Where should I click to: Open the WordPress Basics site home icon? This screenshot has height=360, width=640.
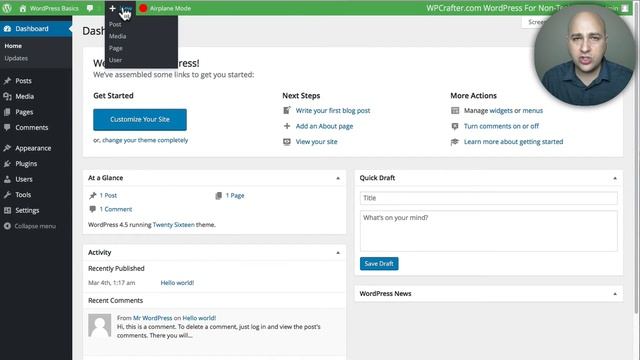tap(23, 8)
